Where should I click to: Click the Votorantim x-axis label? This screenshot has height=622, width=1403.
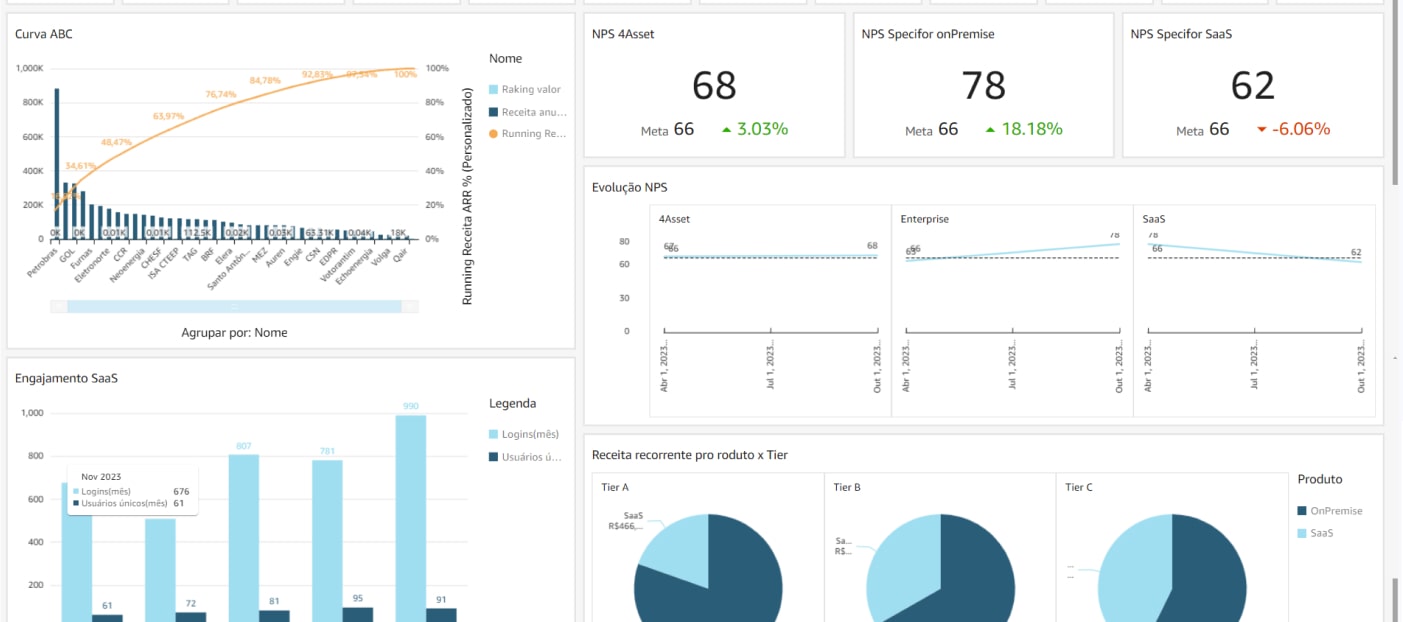(x=340, y=265)
